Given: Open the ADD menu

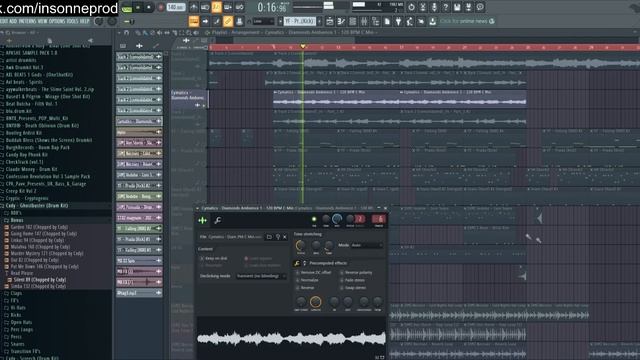Looking at the screenshot, I should point(13,21).
